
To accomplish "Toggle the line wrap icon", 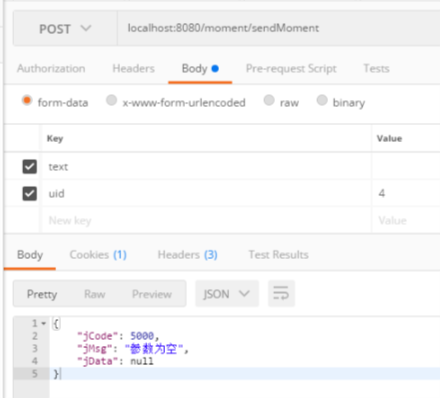I will click(281, 294).
